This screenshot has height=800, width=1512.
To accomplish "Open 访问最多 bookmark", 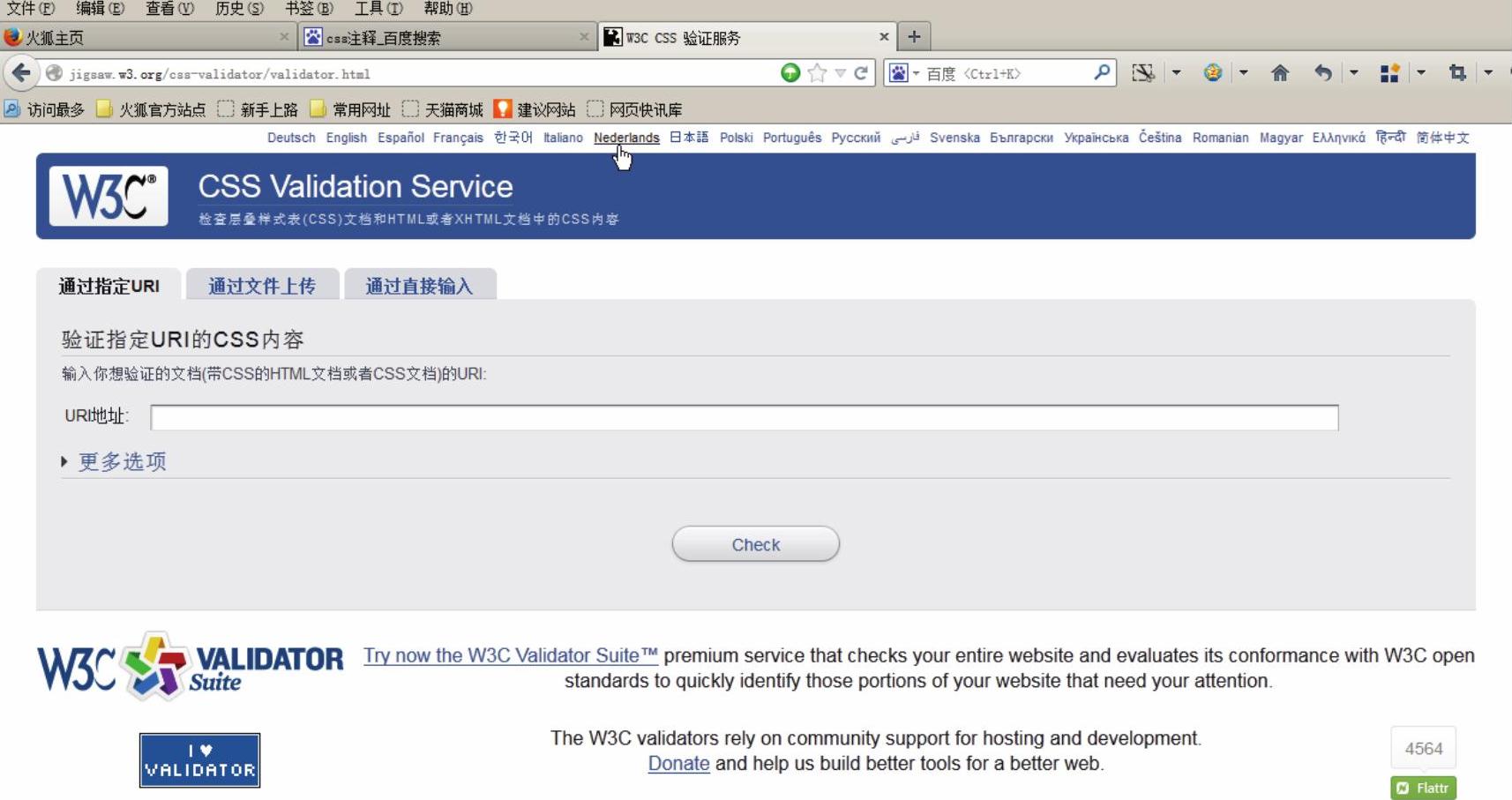I will tap(44, 109).
